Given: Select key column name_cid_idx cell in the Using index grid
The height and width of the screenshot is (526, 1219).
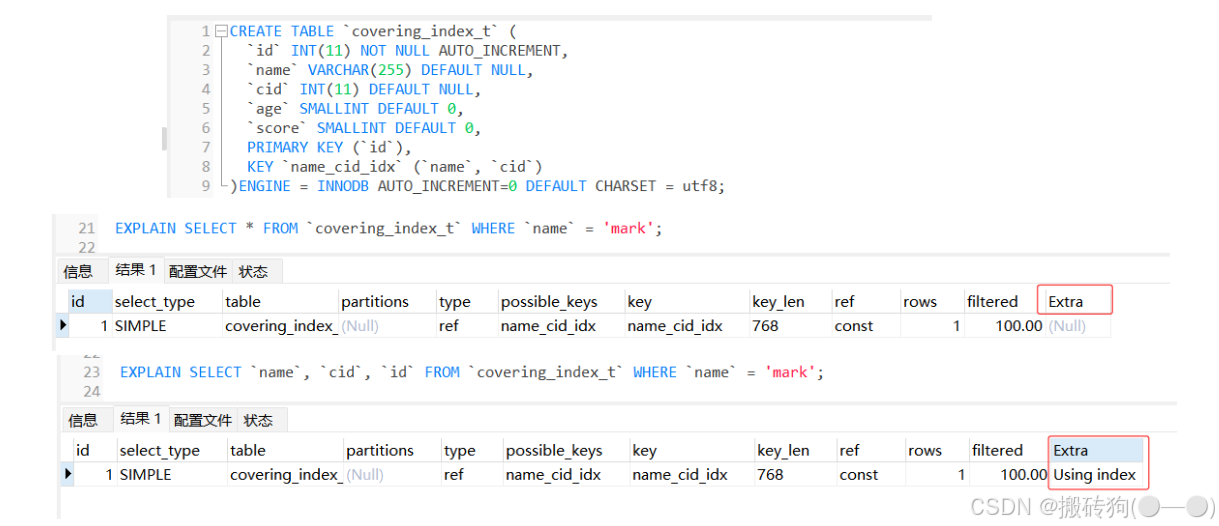Looking at the screenshot, I should pyautogui.click(x=691, y=474).
